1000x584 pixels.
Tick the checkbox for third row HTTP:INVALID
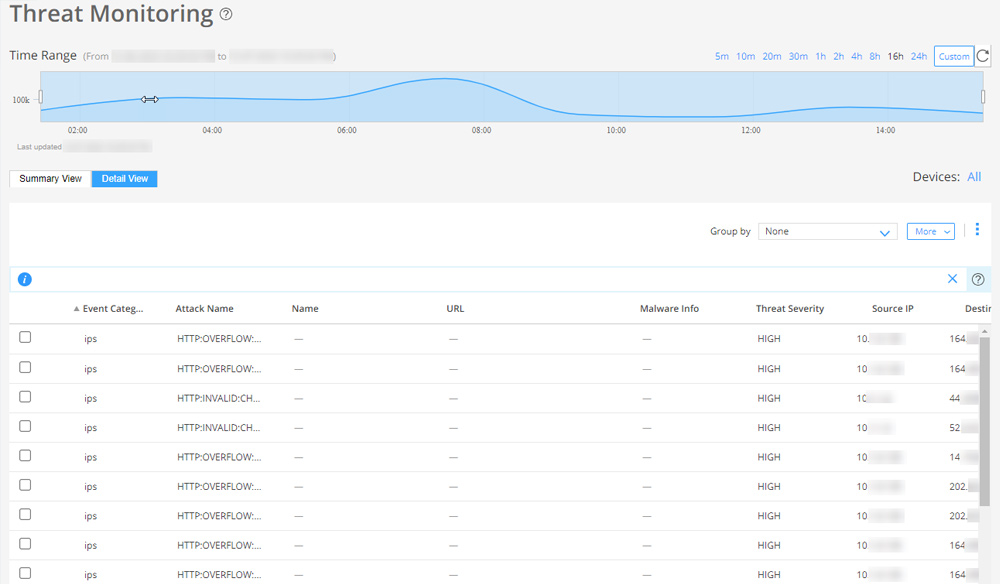point(25,397)
